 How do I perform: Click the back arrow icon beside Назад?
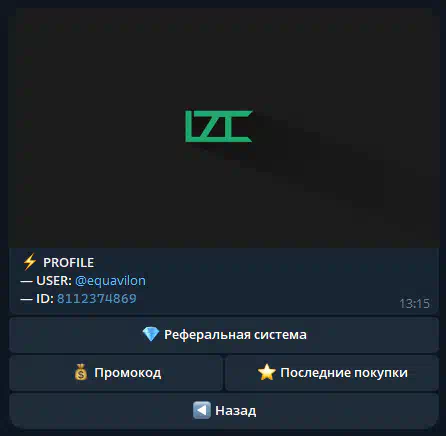[x=202, y=410]
